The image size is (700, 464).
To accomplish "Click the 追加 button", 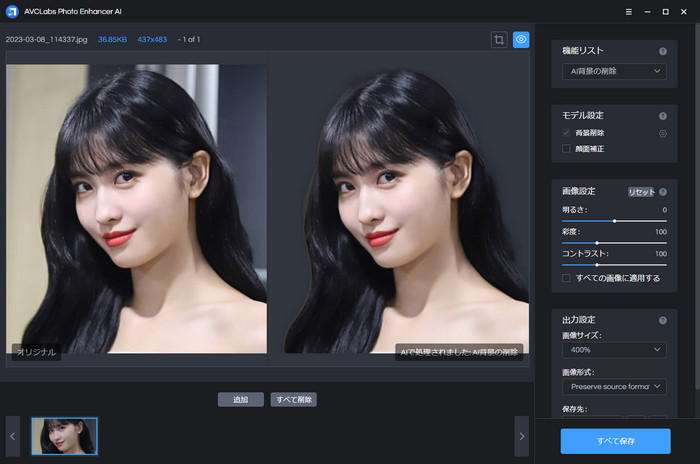I will pos(241,400).
